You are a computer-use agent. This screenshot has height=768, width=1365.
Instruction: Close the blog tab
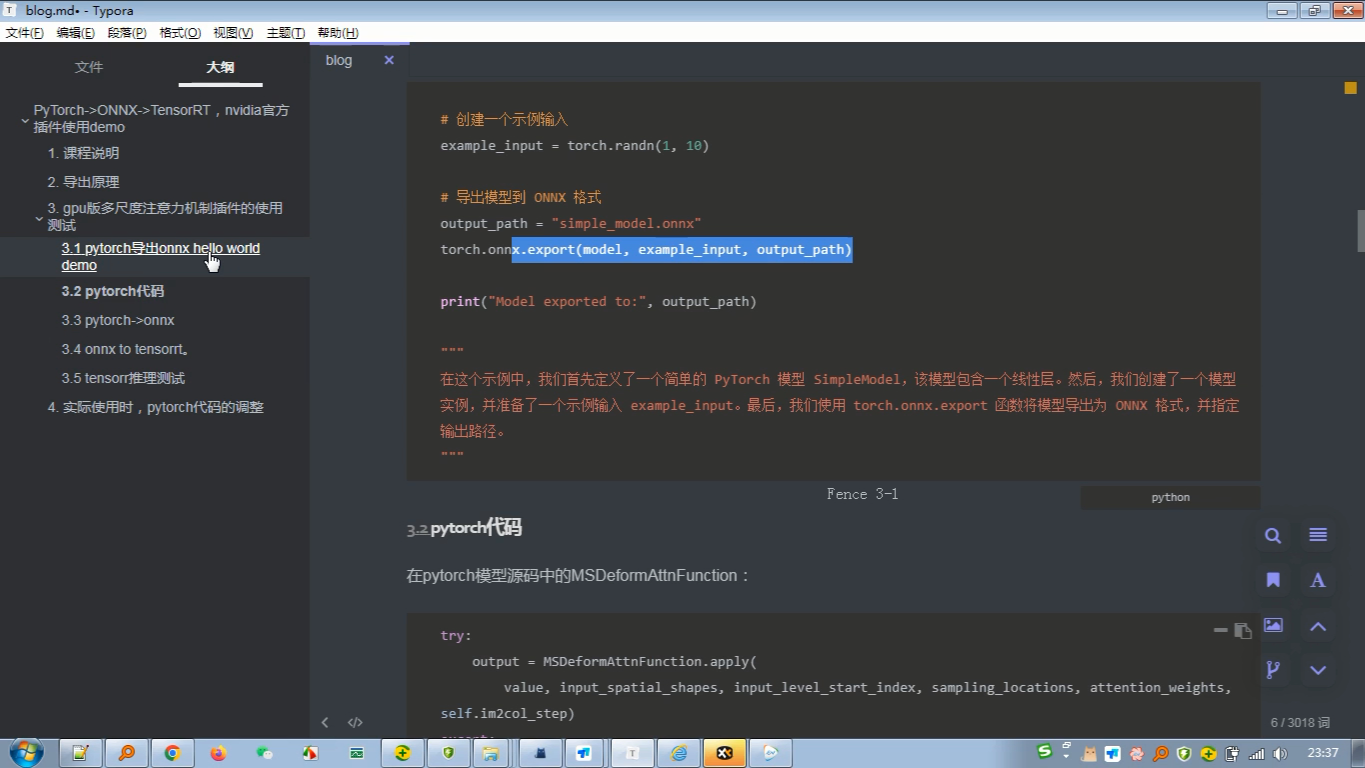[389, 60]
